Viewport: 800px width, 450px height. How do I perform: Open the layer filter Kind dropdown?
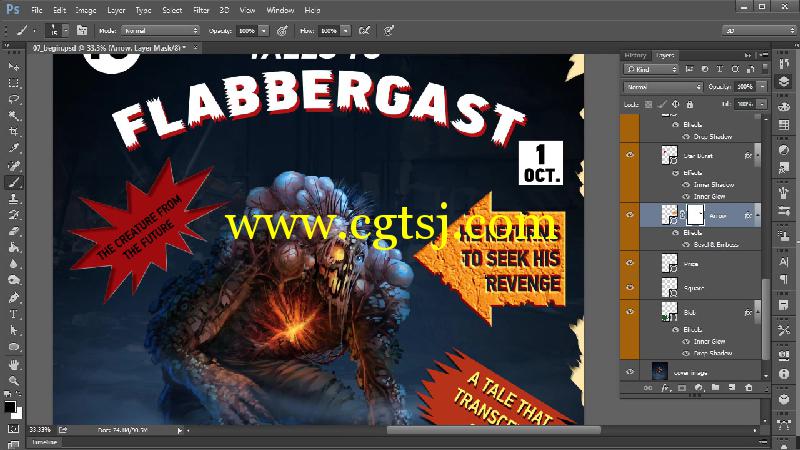click(x=651, y=69)
